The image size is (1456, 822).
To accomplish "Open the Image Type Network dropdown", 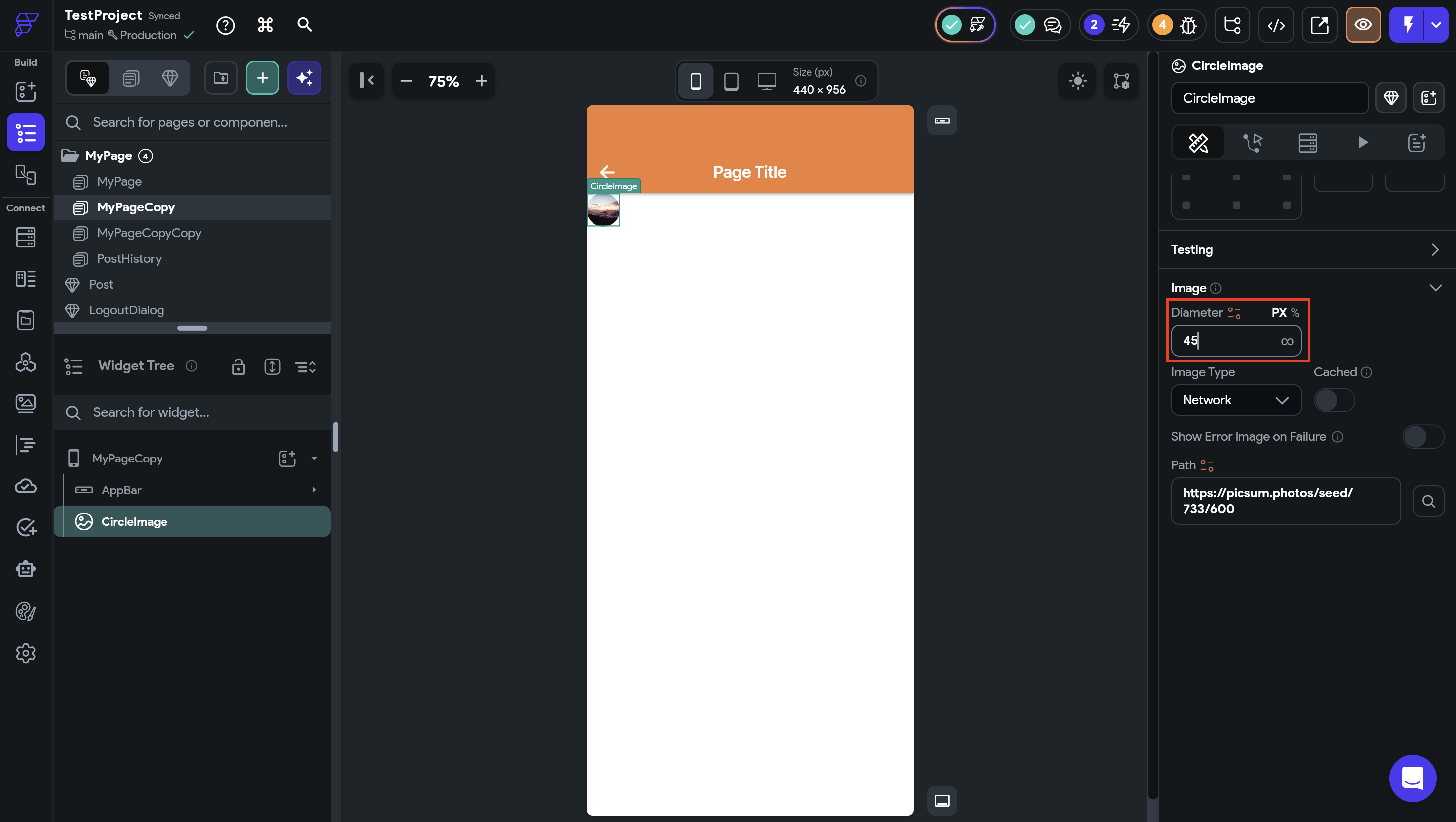I will coord(1236,400).
